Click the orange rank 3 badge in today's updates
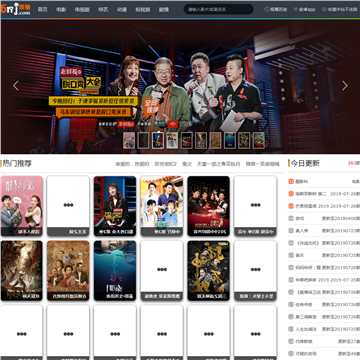 291,206
